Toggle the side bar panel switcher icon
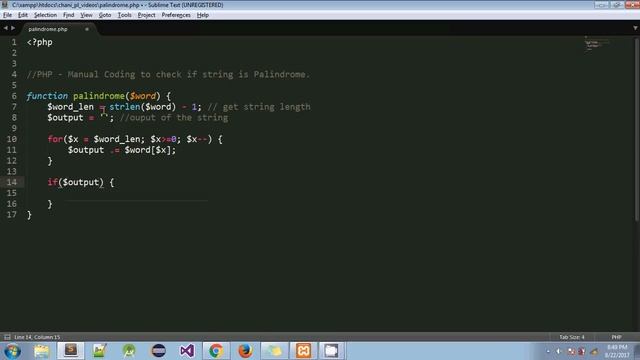The height and width of the screenshot is (360, 640). (x=7, y=337)
